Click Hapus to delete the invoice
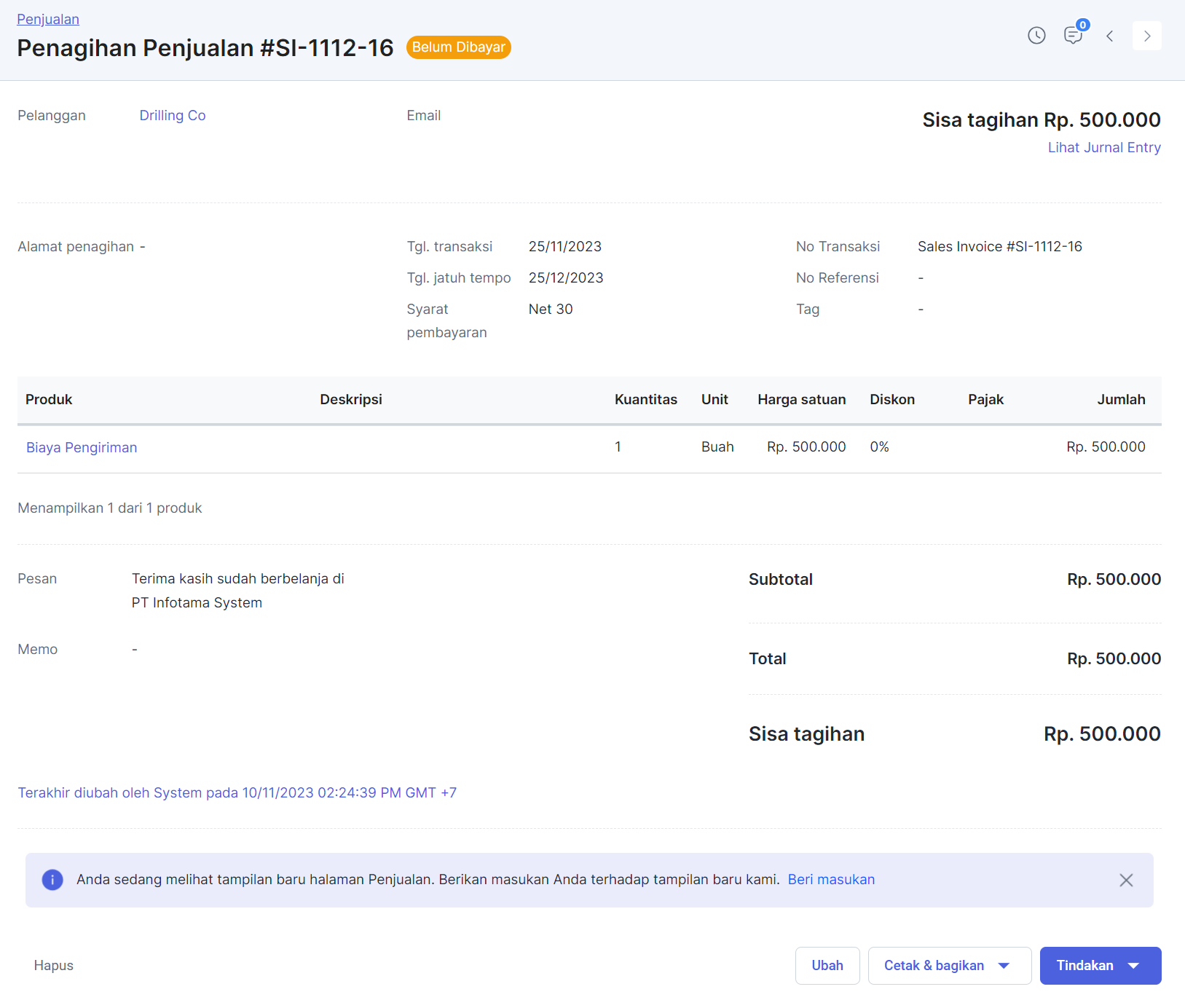The height and width of the screenshot is (1008, 1185). pos(54,965)
